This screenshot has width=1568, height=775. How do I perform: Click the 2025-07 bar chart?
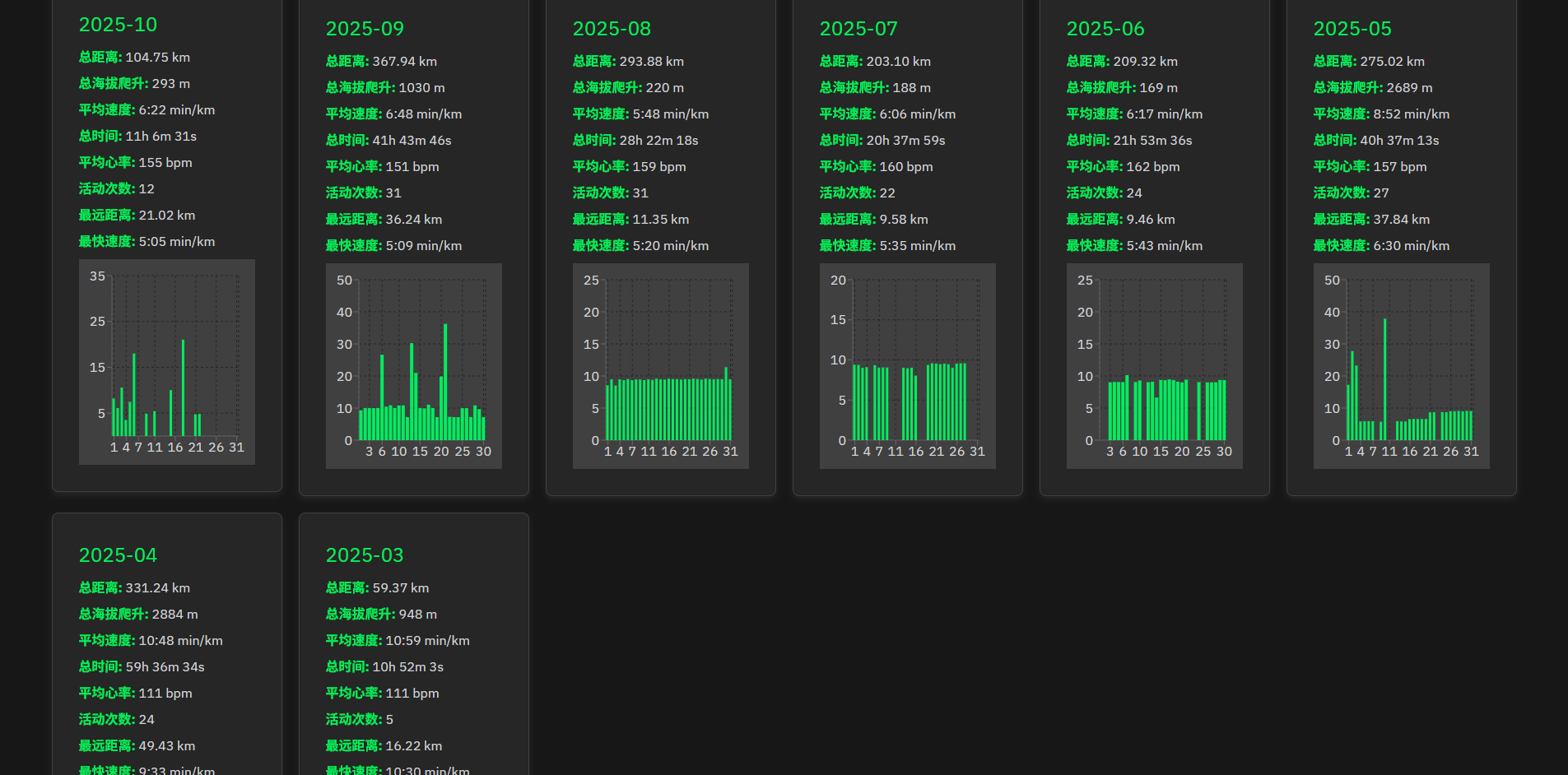point(908,366)
